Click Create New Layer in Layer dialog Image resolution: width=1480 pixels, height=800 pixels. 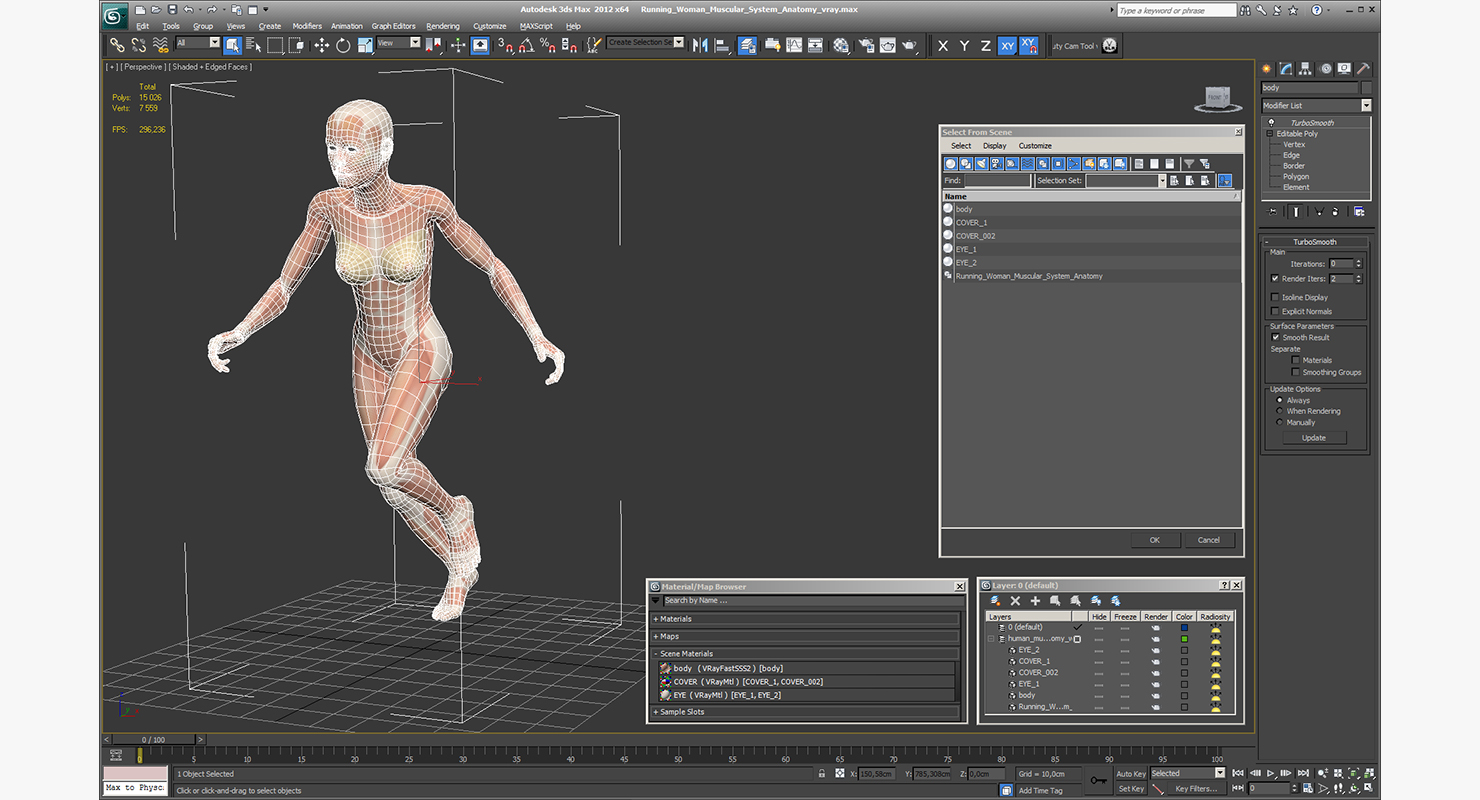[x=994, y=601]
